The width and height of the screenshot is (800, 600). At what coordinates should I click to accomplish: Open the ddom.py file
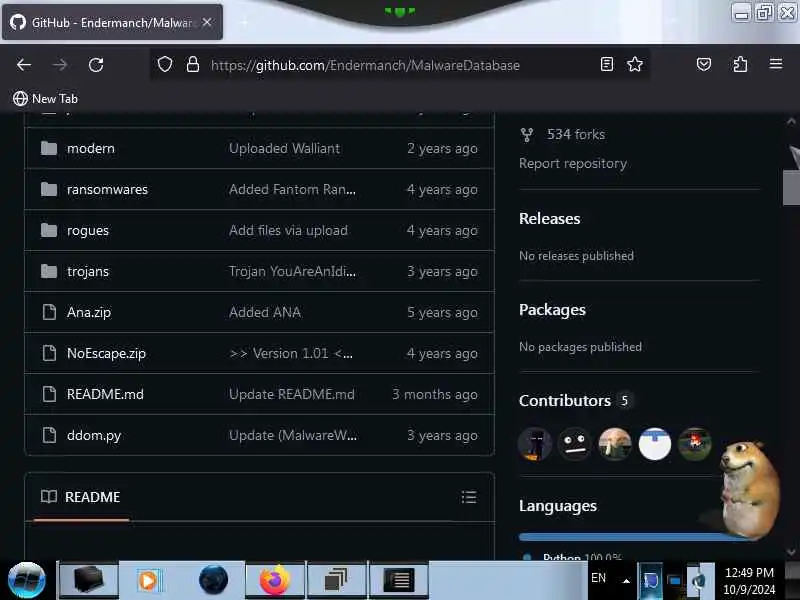94,436
